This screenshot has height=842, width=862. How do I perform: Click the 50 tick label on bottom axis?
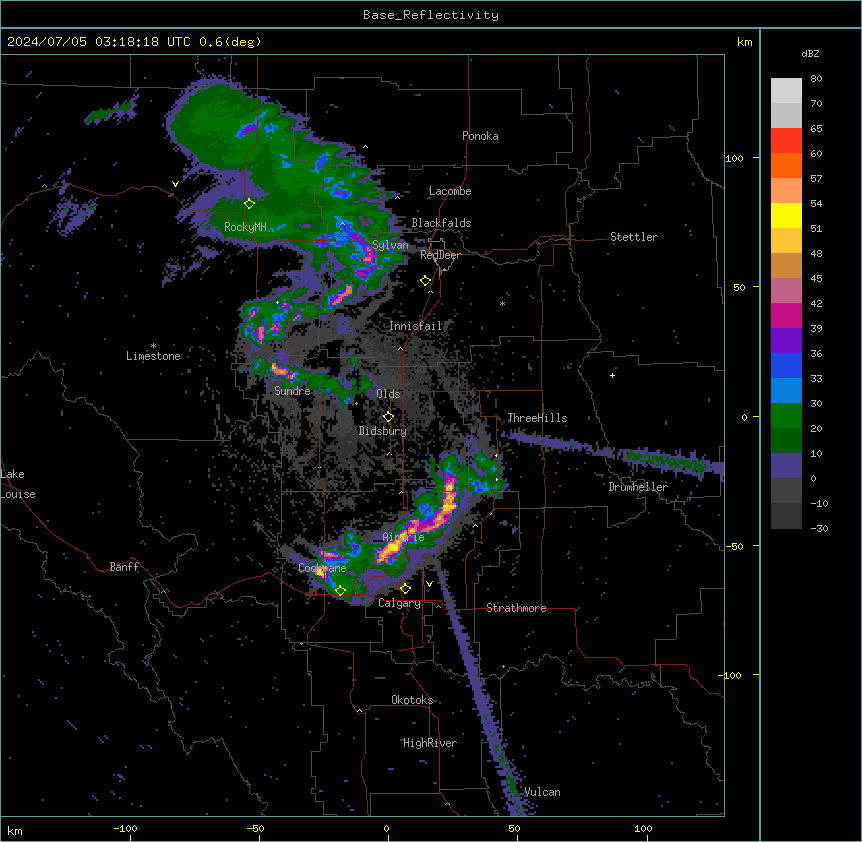click(514, 828)
